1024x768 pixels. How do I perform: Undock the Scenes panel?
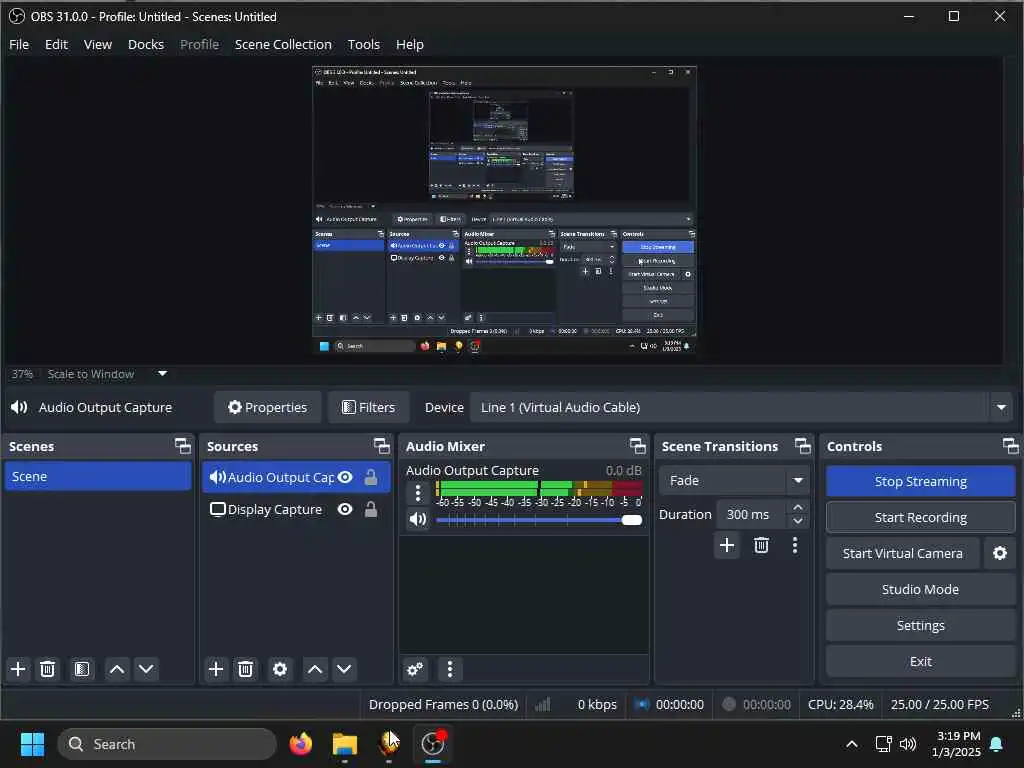183,446
